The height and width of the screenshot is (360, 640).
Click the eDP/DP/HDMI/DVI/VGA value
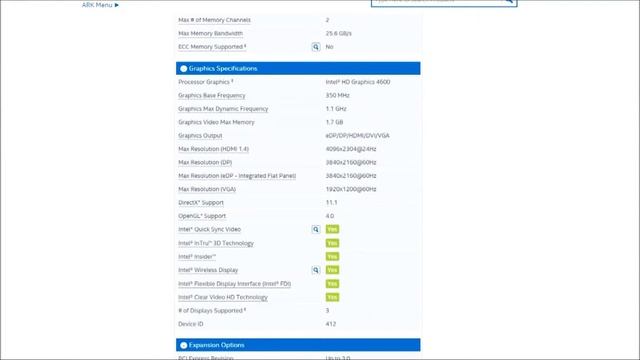click(358, 136)
